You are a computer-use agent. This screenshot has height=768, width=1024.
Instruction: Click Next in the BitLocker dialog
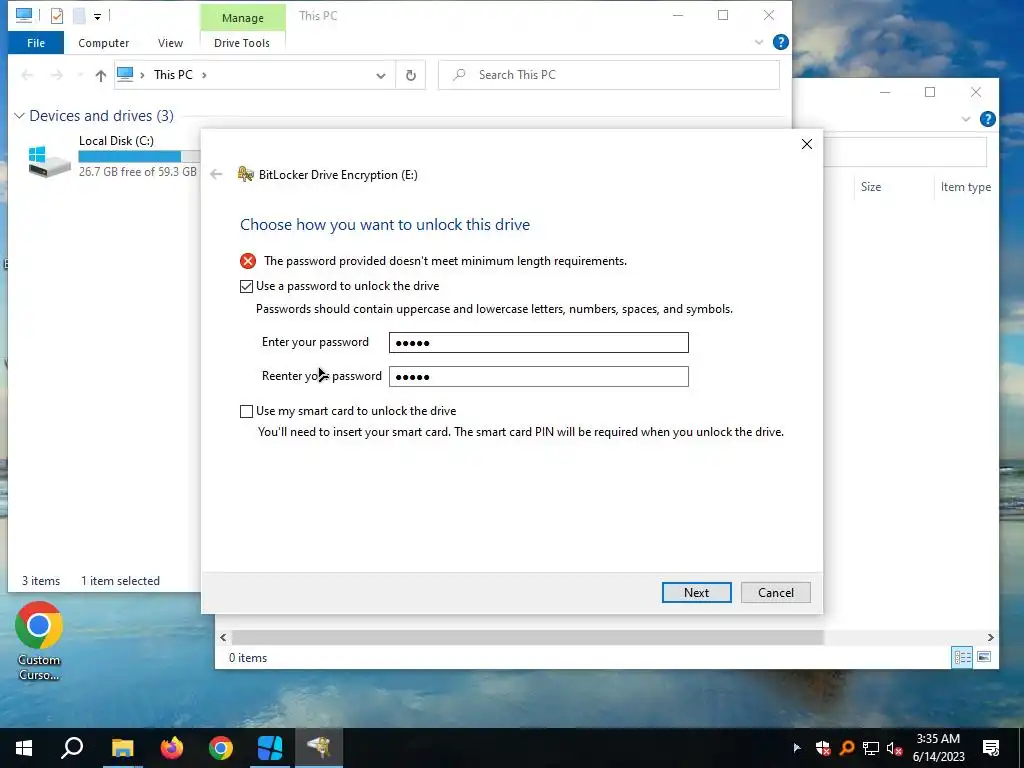point(696,592)
